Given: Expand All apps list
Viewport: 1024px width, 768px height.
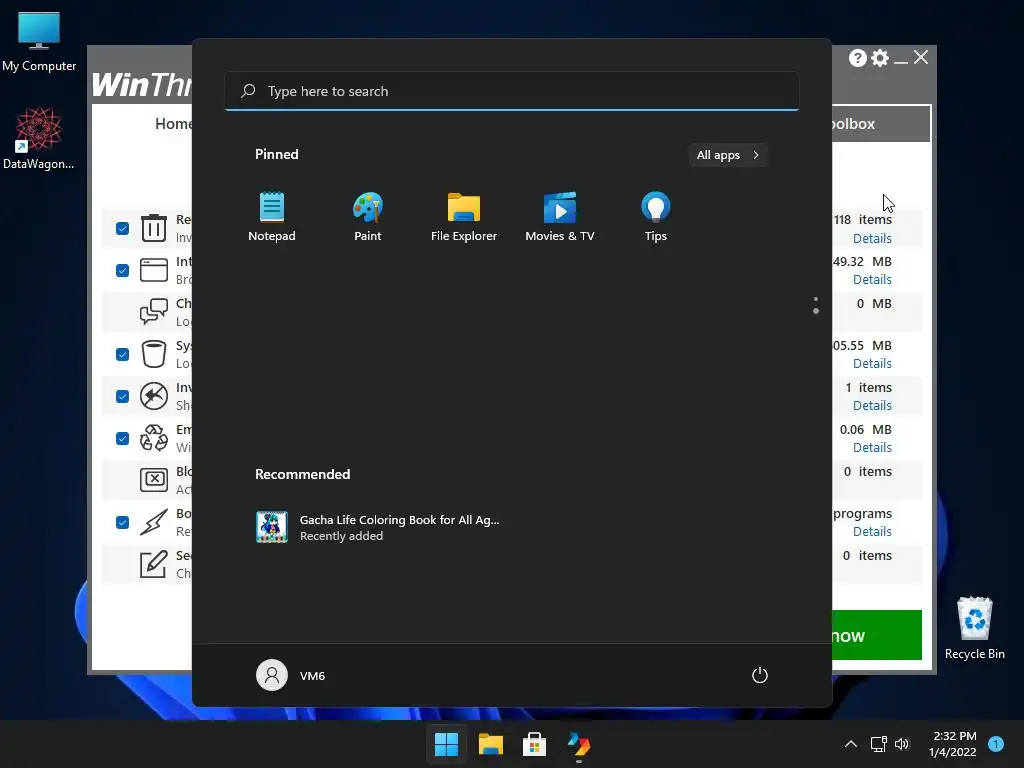Looking at the screenshot, I should [728, 155].
